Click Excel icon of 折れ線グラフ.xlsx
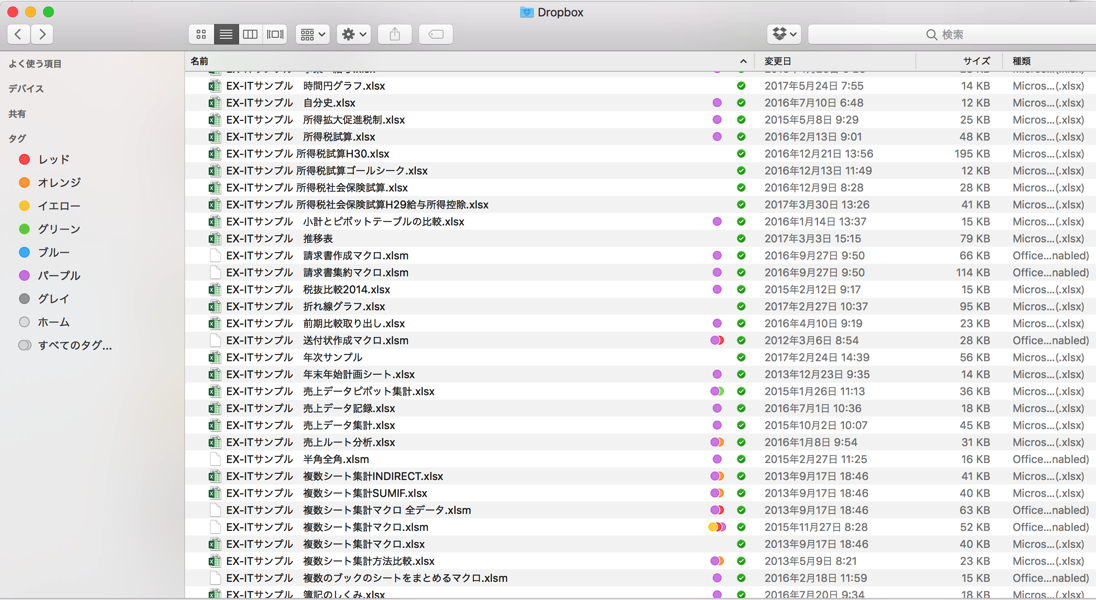 (x=215, y=306)
